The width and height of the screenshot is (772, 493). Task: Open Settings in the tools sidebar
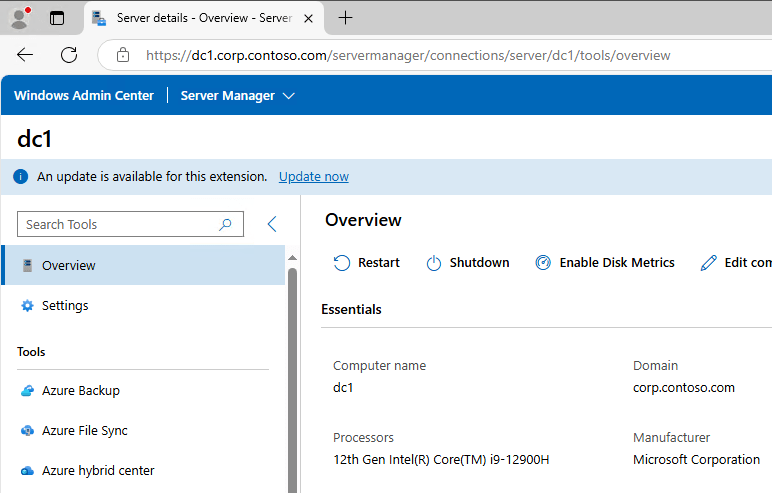point(65,306)
